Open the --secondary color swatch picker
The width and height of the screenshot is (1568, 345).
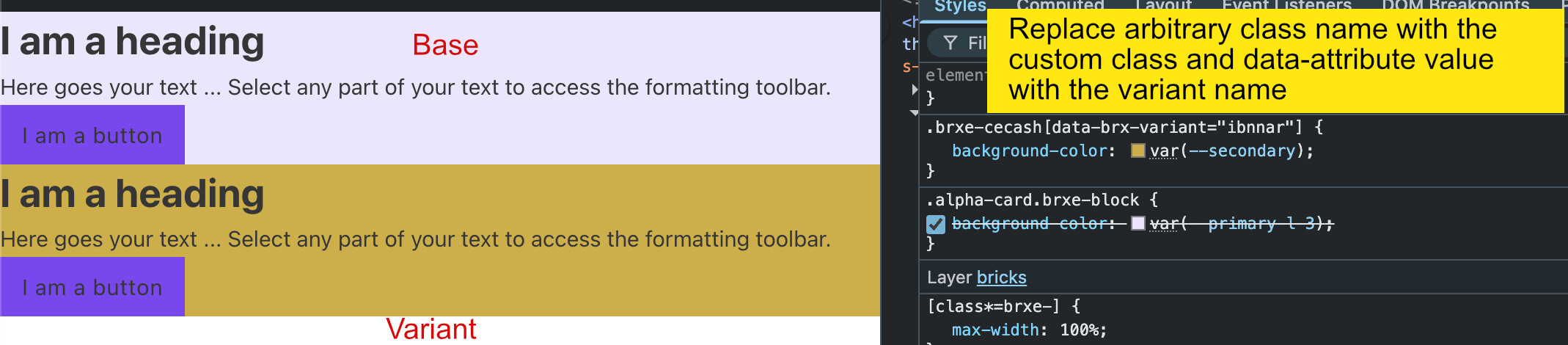click(x=1138, y=151)
